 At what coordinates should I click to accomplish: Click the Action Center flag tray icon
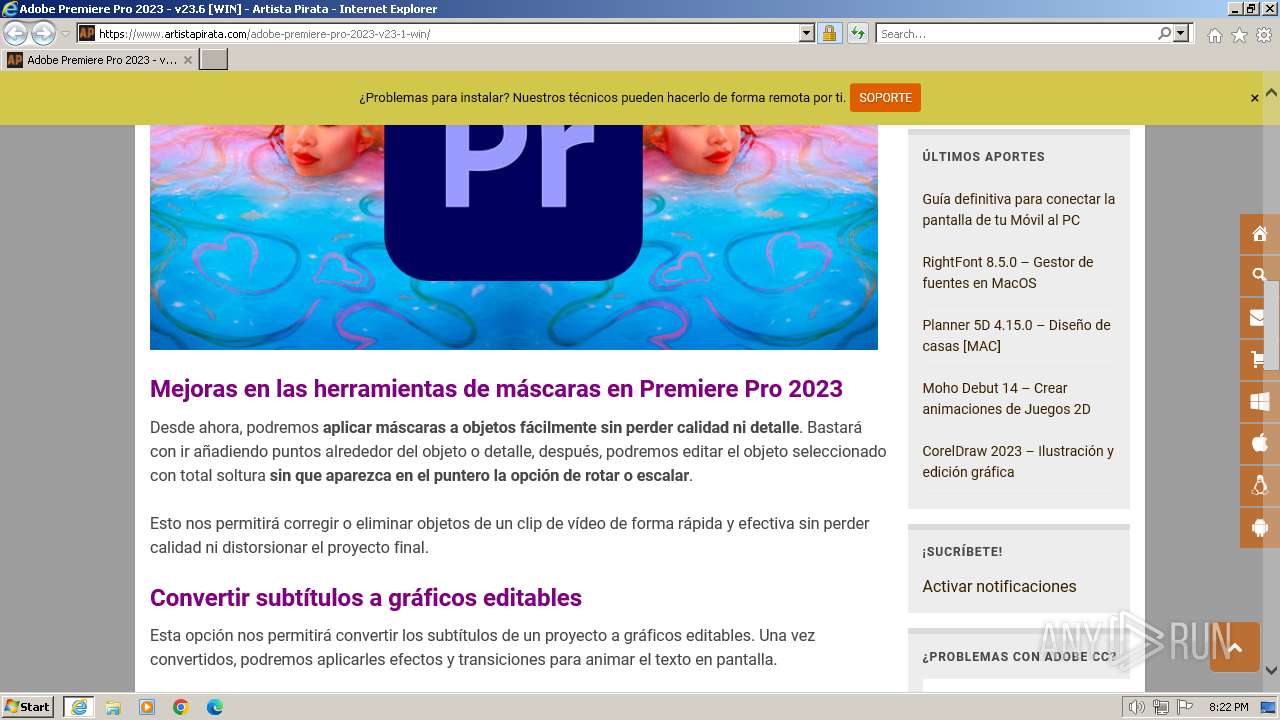tap(1185, 707)
